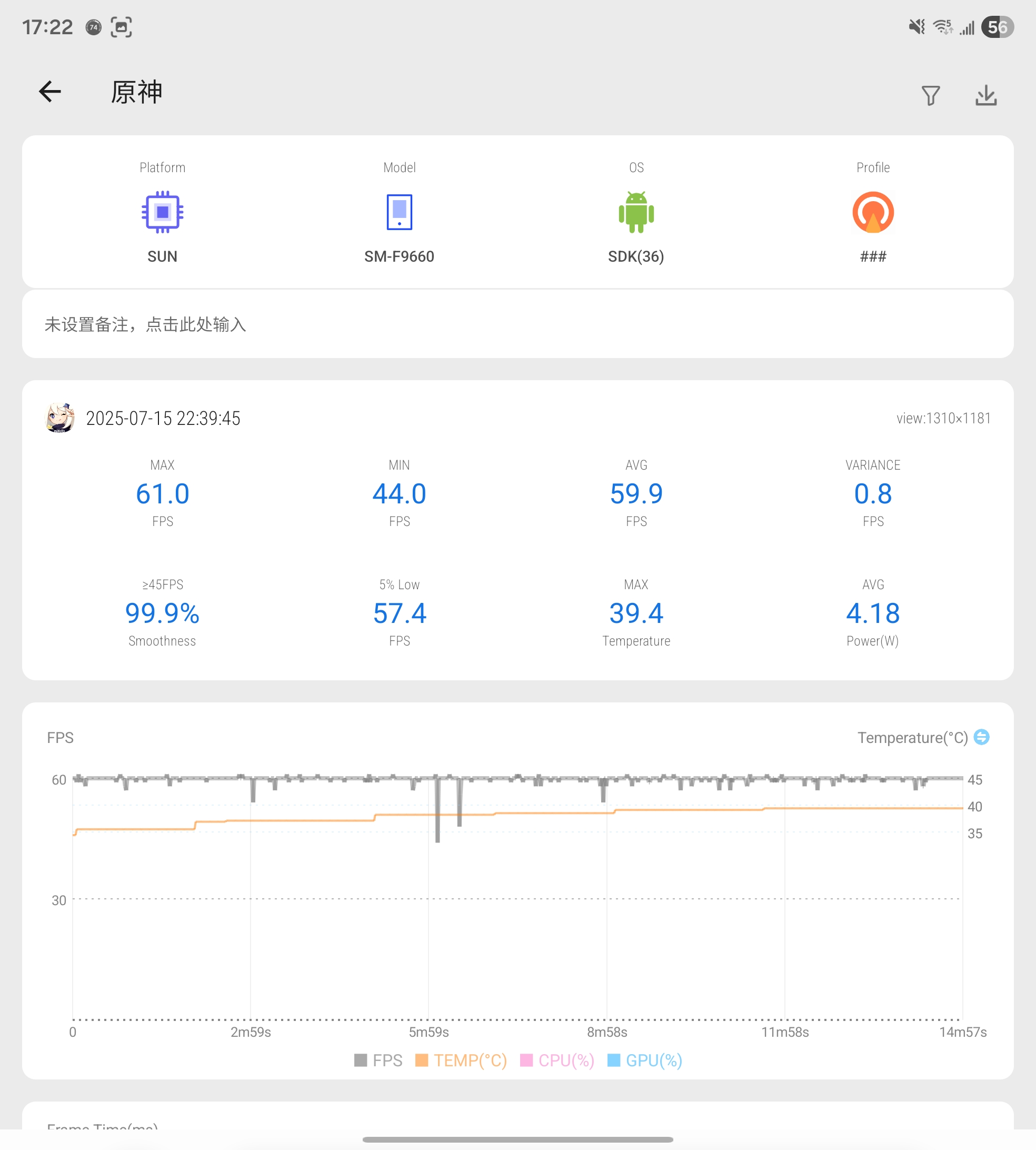Tap the 99.9% Smoothness value
The height and width of the screenshot is (1150, 1036).
[162, 613]
